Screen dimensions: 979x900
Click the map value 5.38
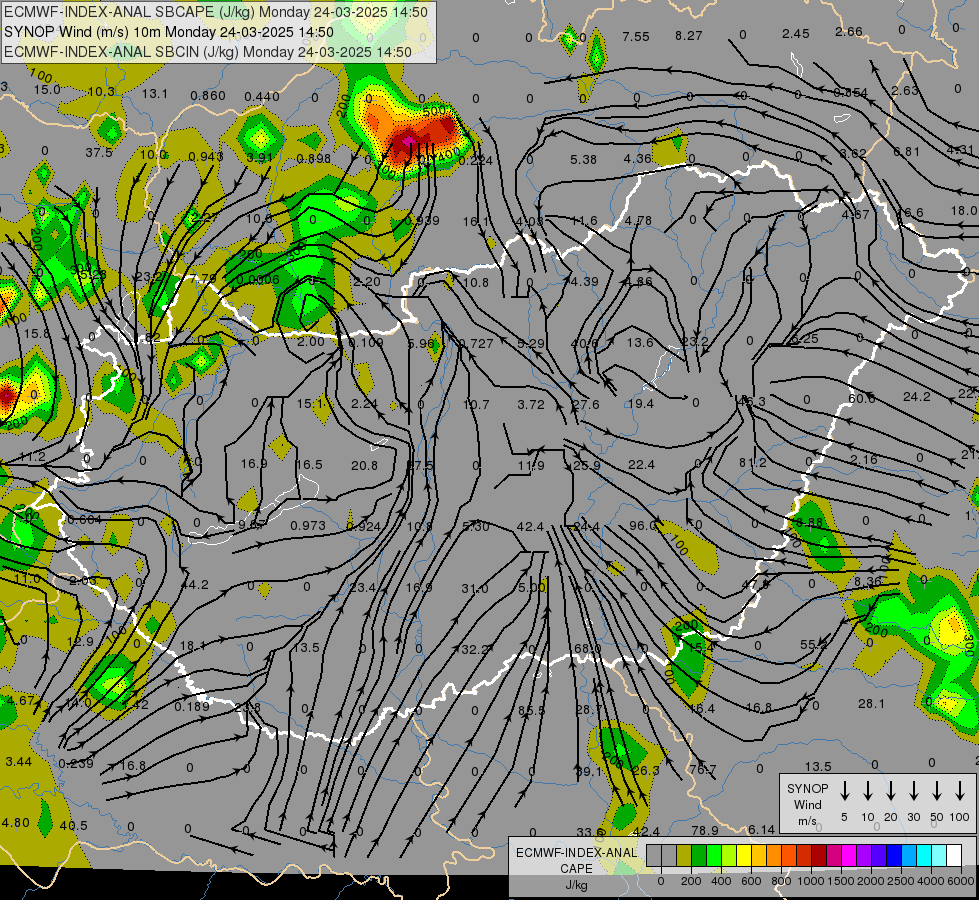pos(583,160)
